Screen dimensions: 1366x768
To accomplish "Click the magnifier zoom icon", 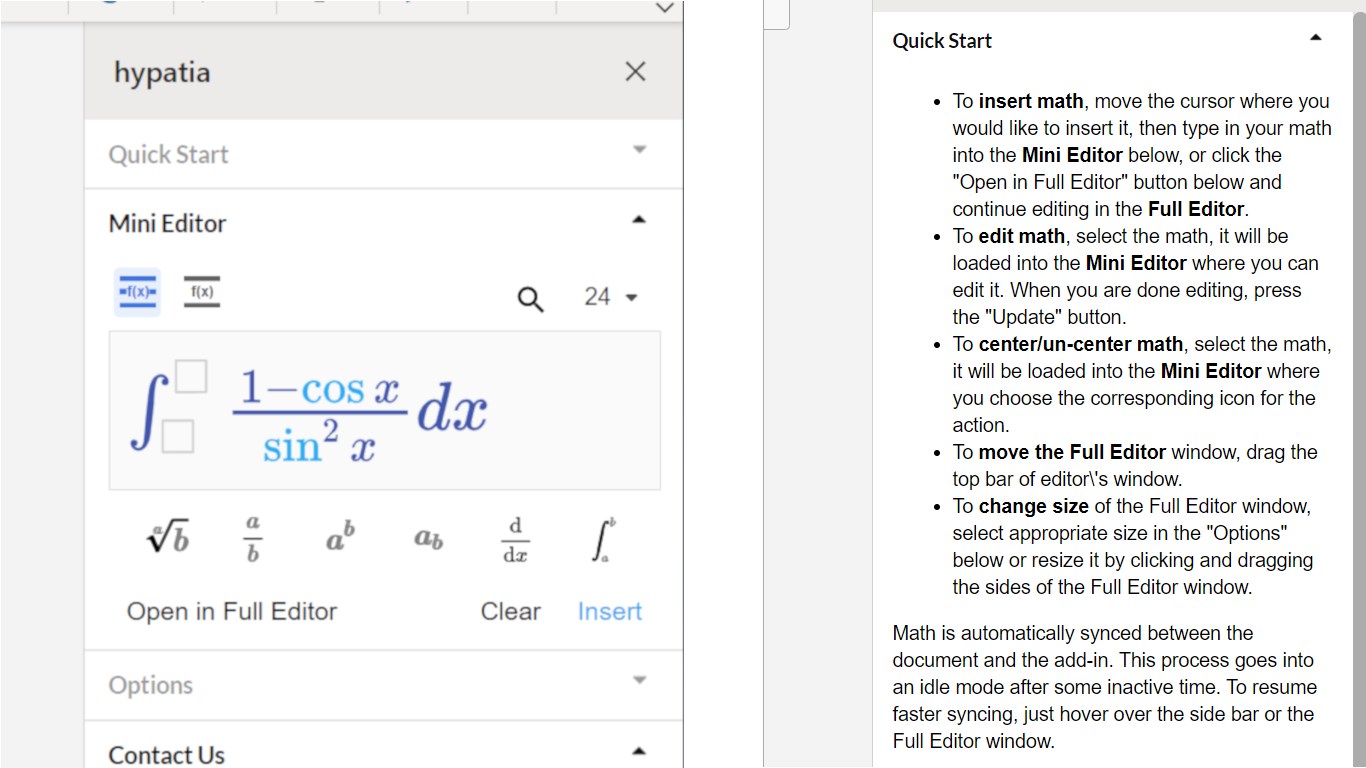I will pyautogui.click(x=530, y=298).
